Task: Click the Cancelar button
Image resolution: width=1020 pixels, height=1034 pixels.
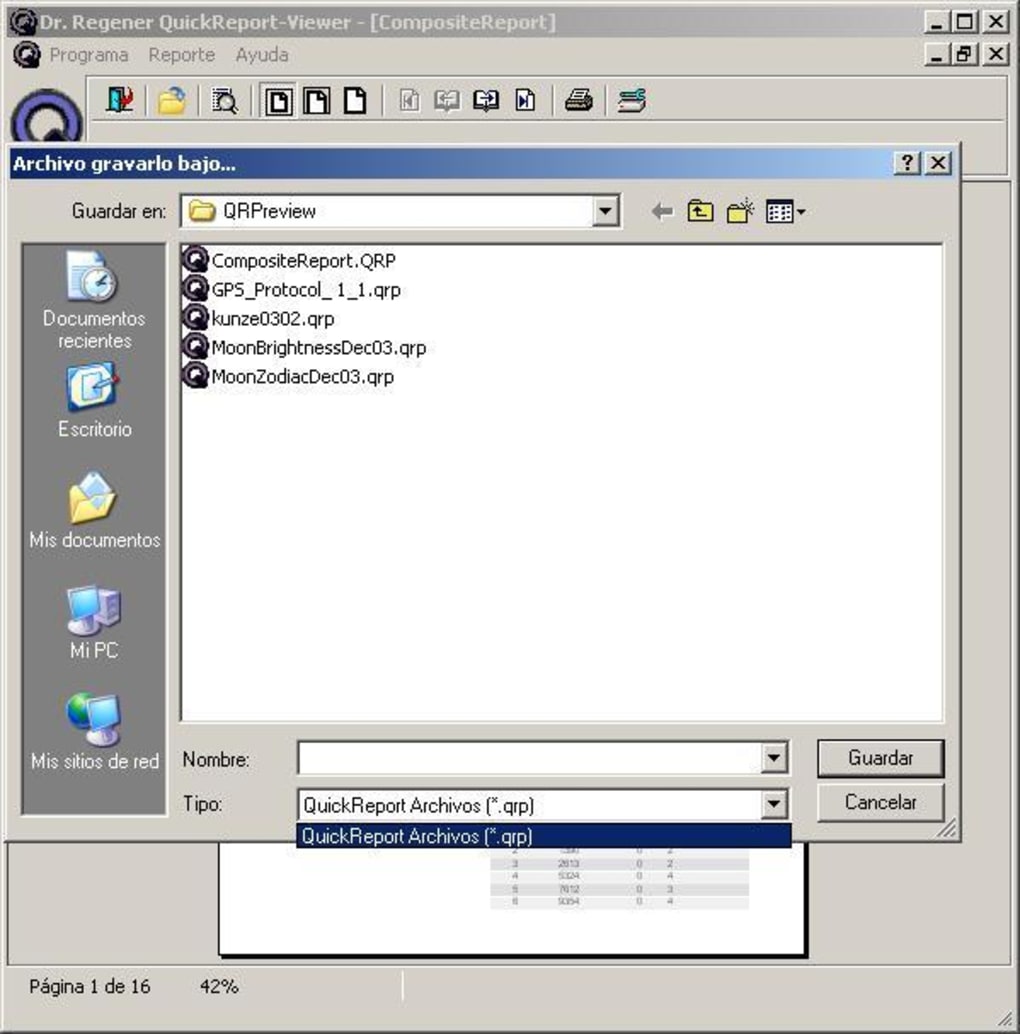Action: 880,803
